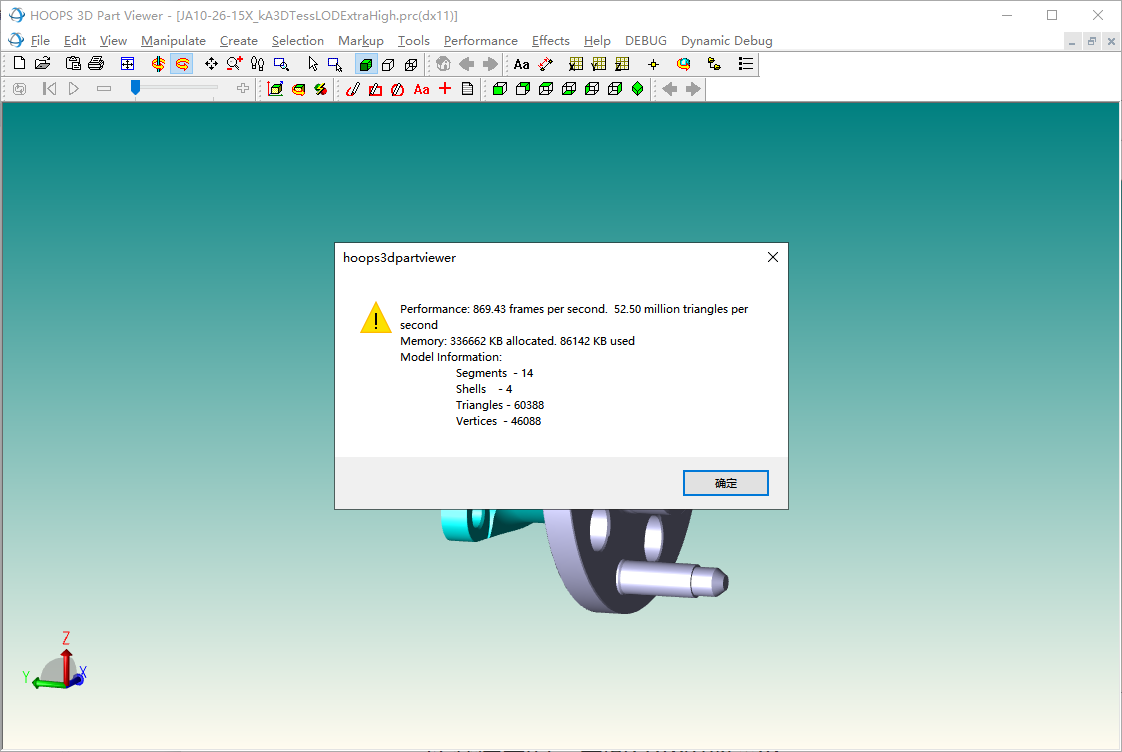Open the Effects menu
1122x752 pixels.
(550, 41)
